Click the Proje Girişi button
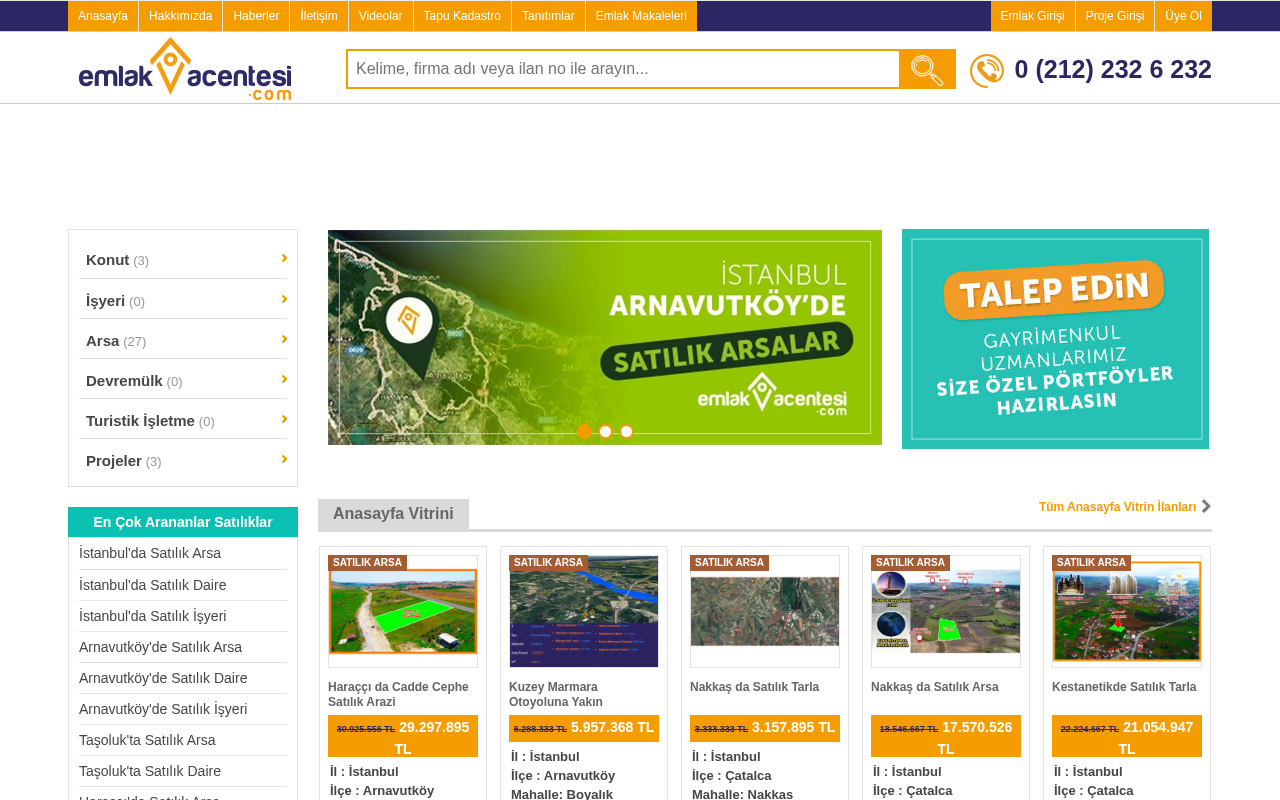The image size is (1280, 800). (1115, 16)
